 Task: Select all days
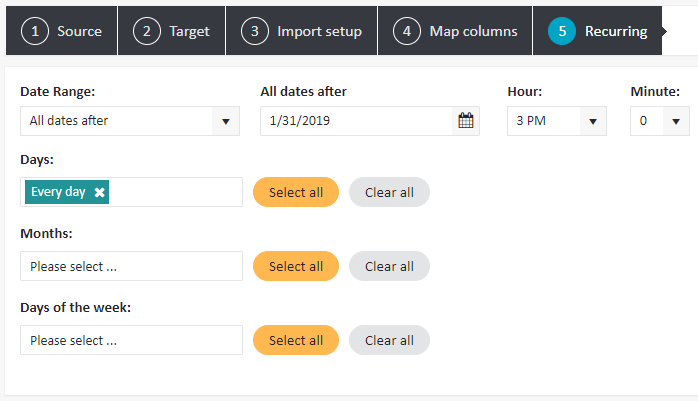(296, 192)
